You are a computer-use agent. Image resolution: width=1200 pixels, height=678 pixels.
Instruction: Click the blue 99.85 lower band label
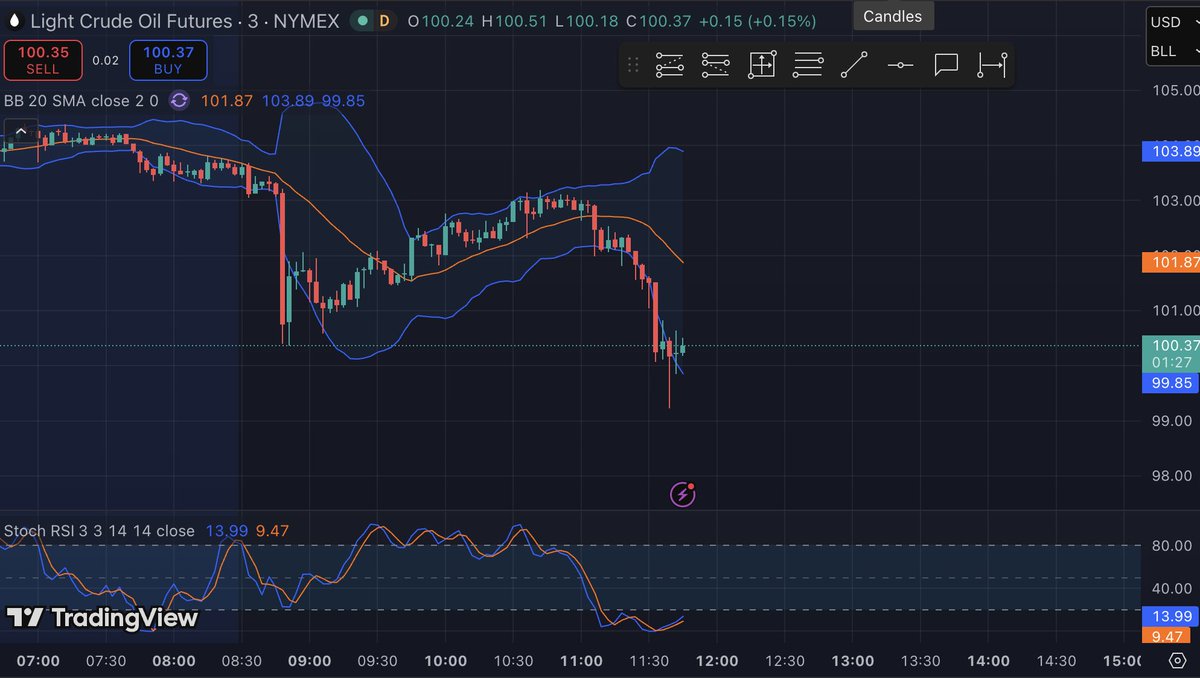point(1170,383)
